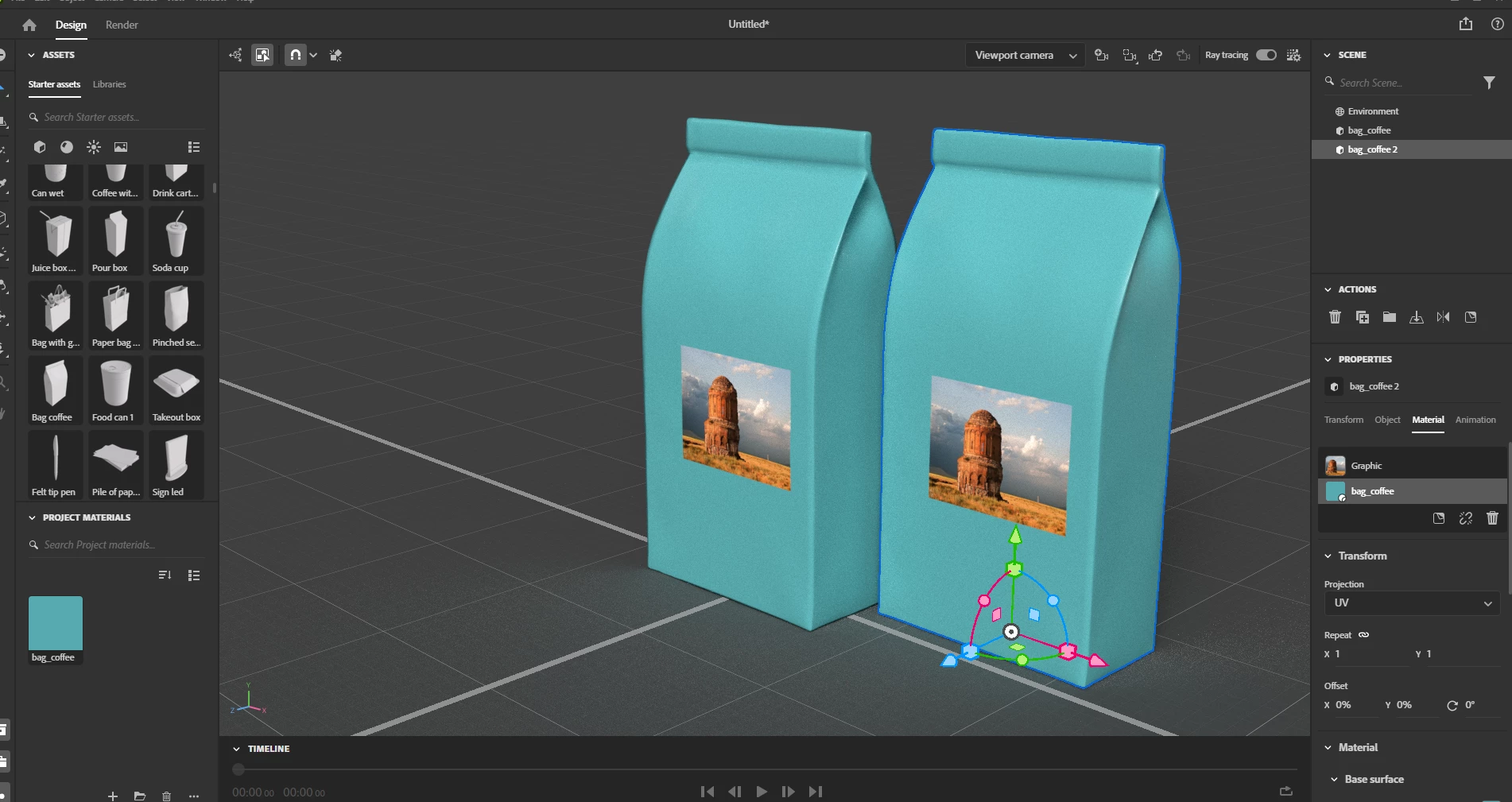Select the Graphic material layer

pyautogui.click(x=1413, y=466)
